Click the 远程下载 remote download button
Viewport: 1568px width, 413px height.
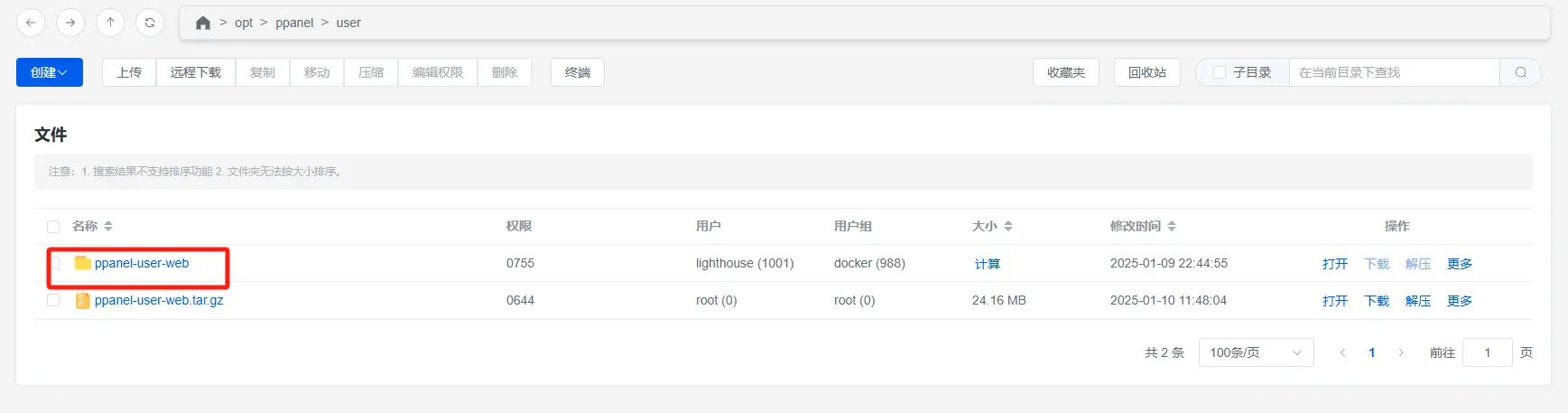point(196,72)
